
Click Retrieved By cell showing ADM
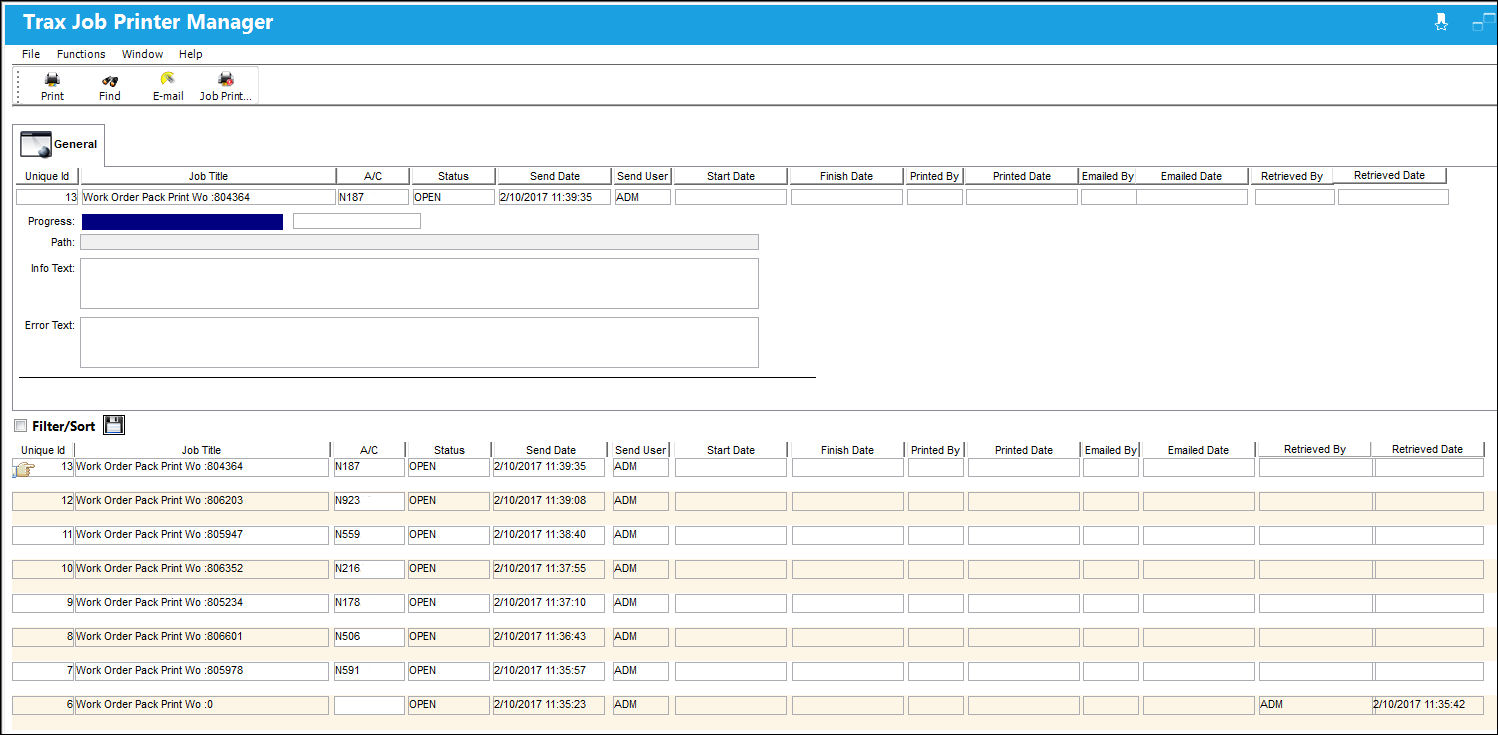1315,705
